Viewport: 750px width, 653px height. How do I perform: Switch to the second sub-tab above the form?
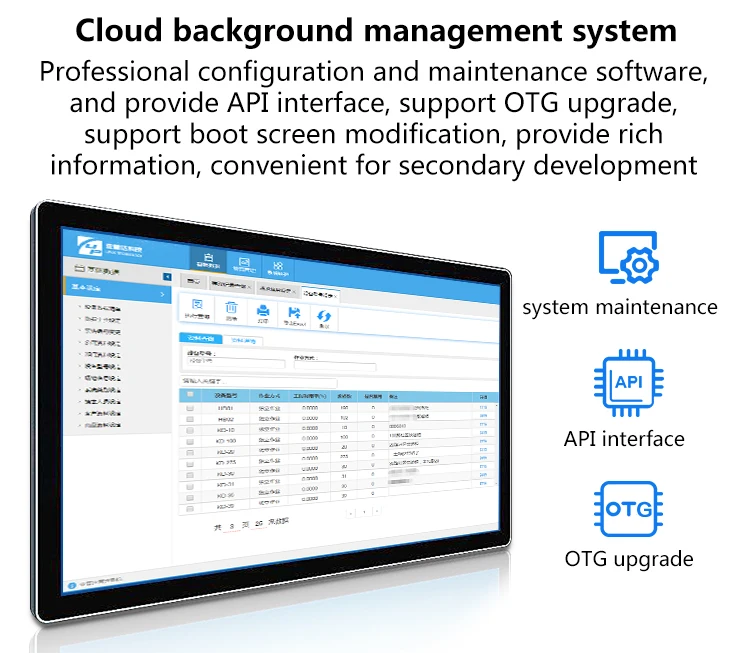point(243,341)
